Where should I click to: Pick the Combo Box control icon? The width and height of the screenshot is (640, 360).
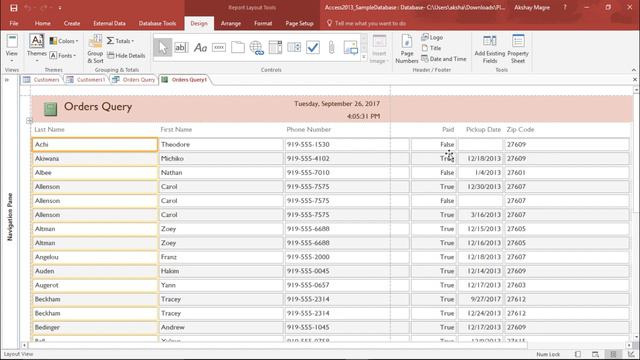(x=294, y=47)
